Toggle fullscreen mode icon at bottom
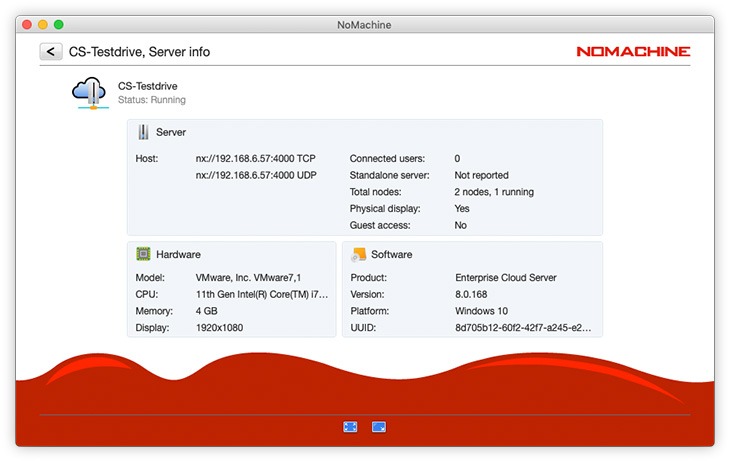 350,427
